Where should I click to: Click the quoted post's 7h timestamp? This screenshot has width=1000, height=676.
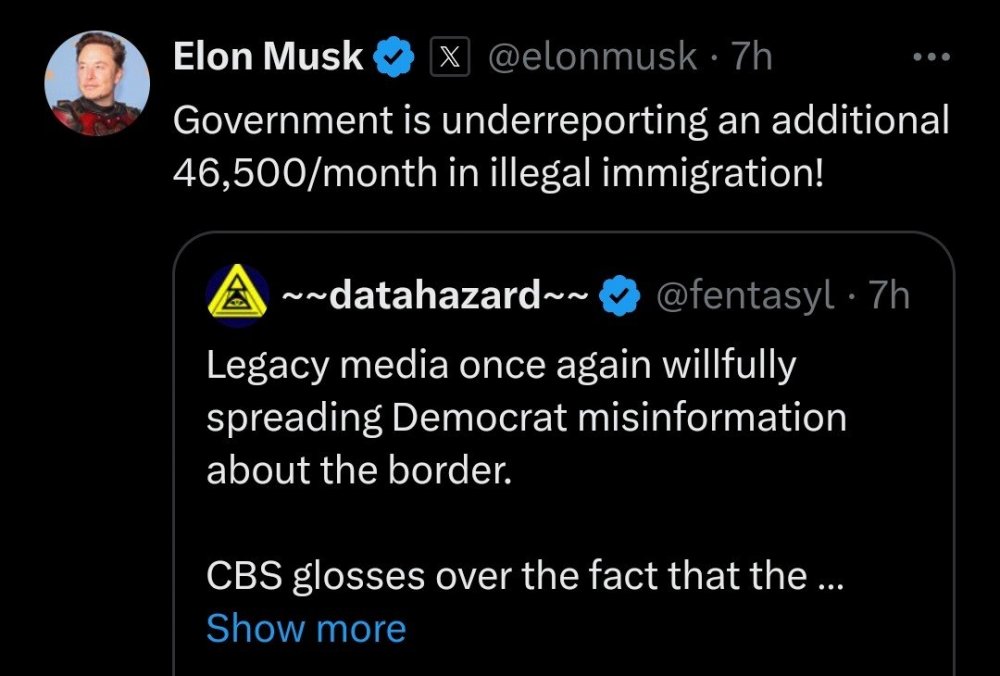tap(886, 296)
